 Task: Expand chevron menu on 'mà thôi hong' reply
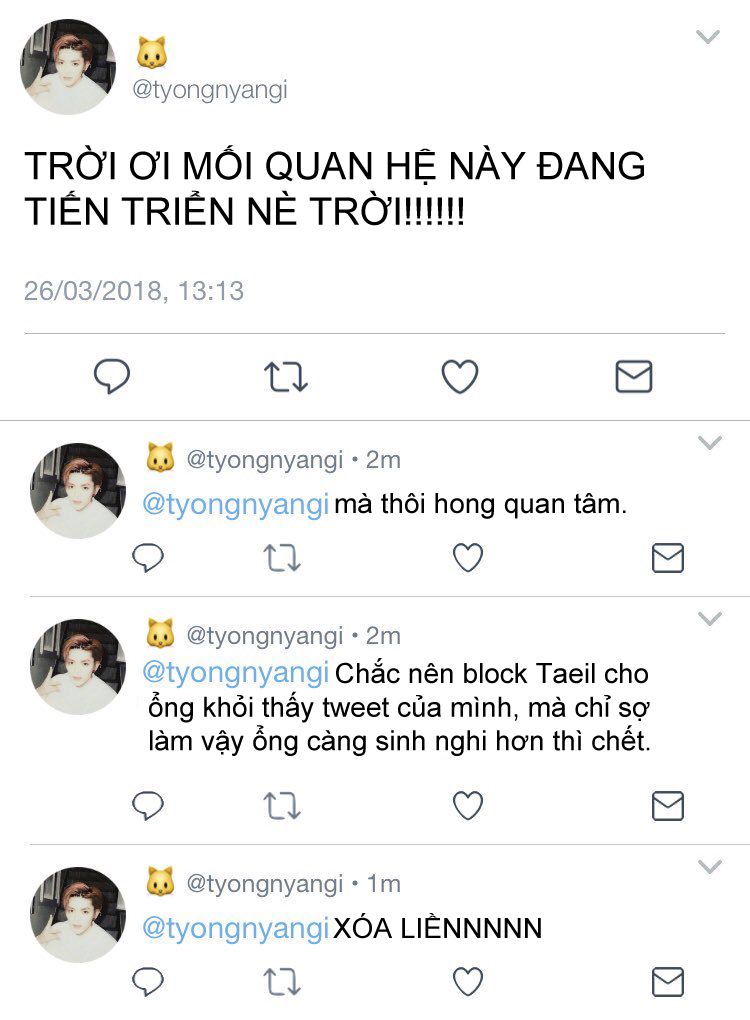pyautogui.click(x=709, y=443)
